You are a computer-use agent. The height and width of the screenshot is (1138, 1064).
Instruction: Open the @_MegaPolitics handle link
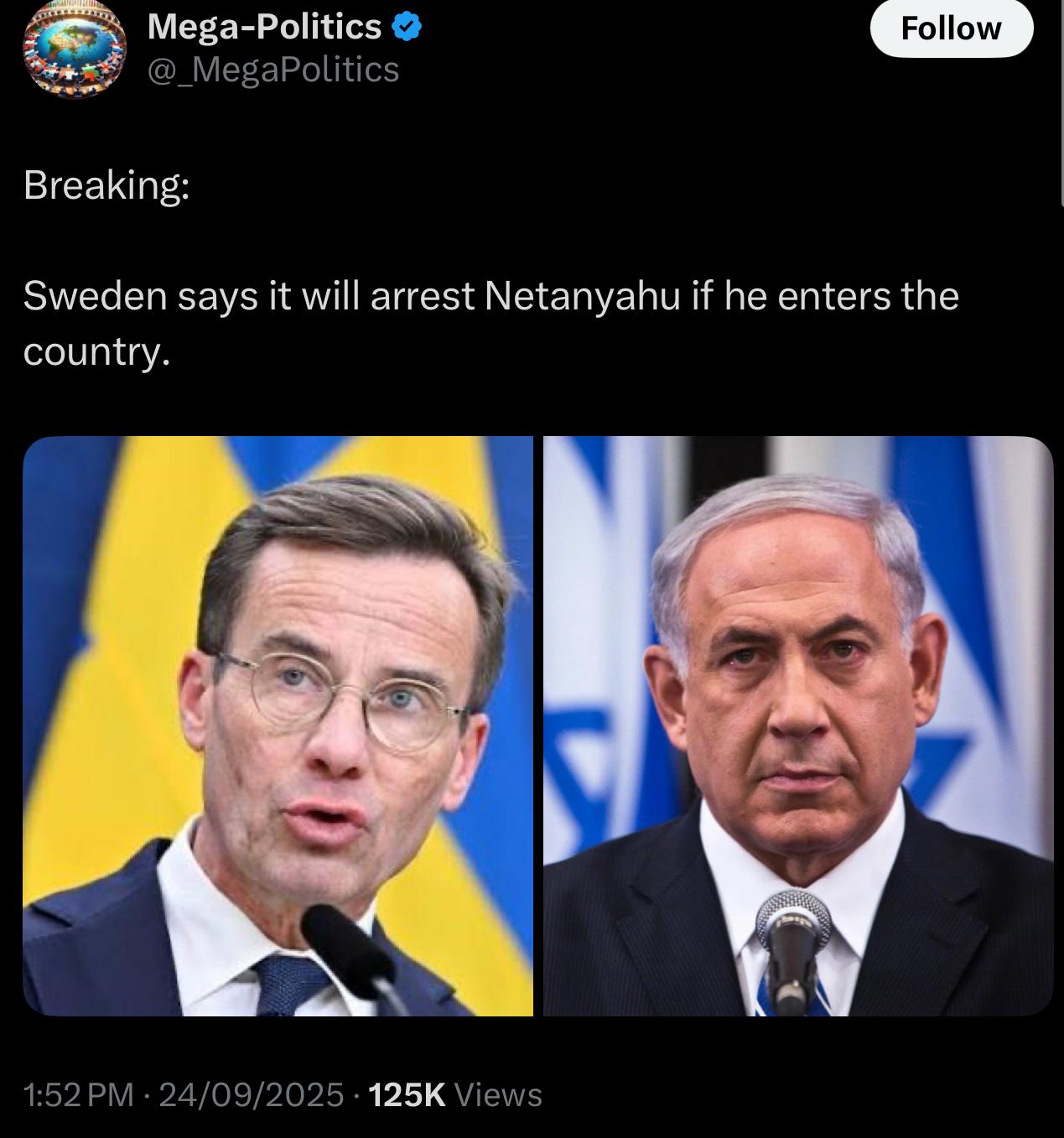(x=273, y=70)
